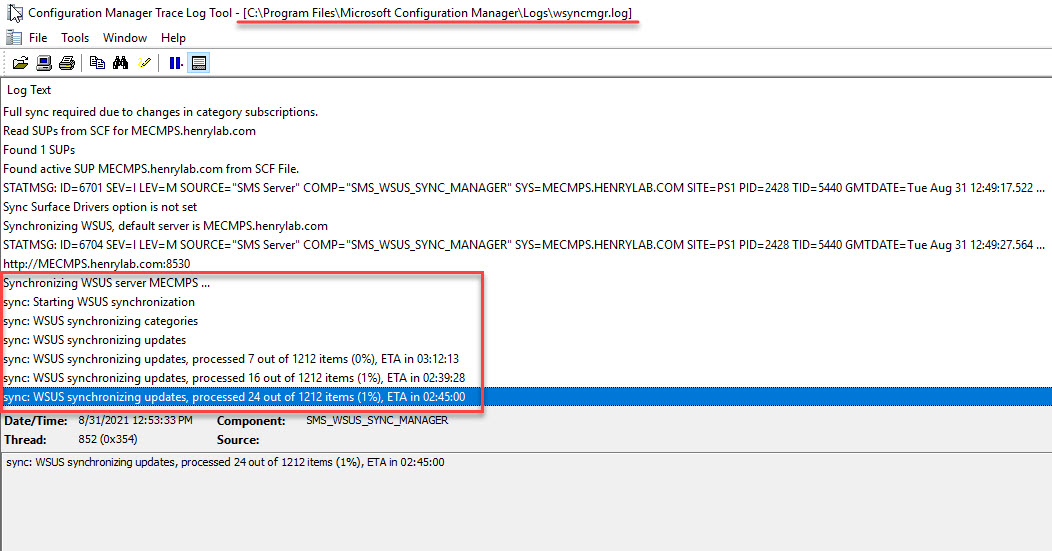Open the File menu

38,38
